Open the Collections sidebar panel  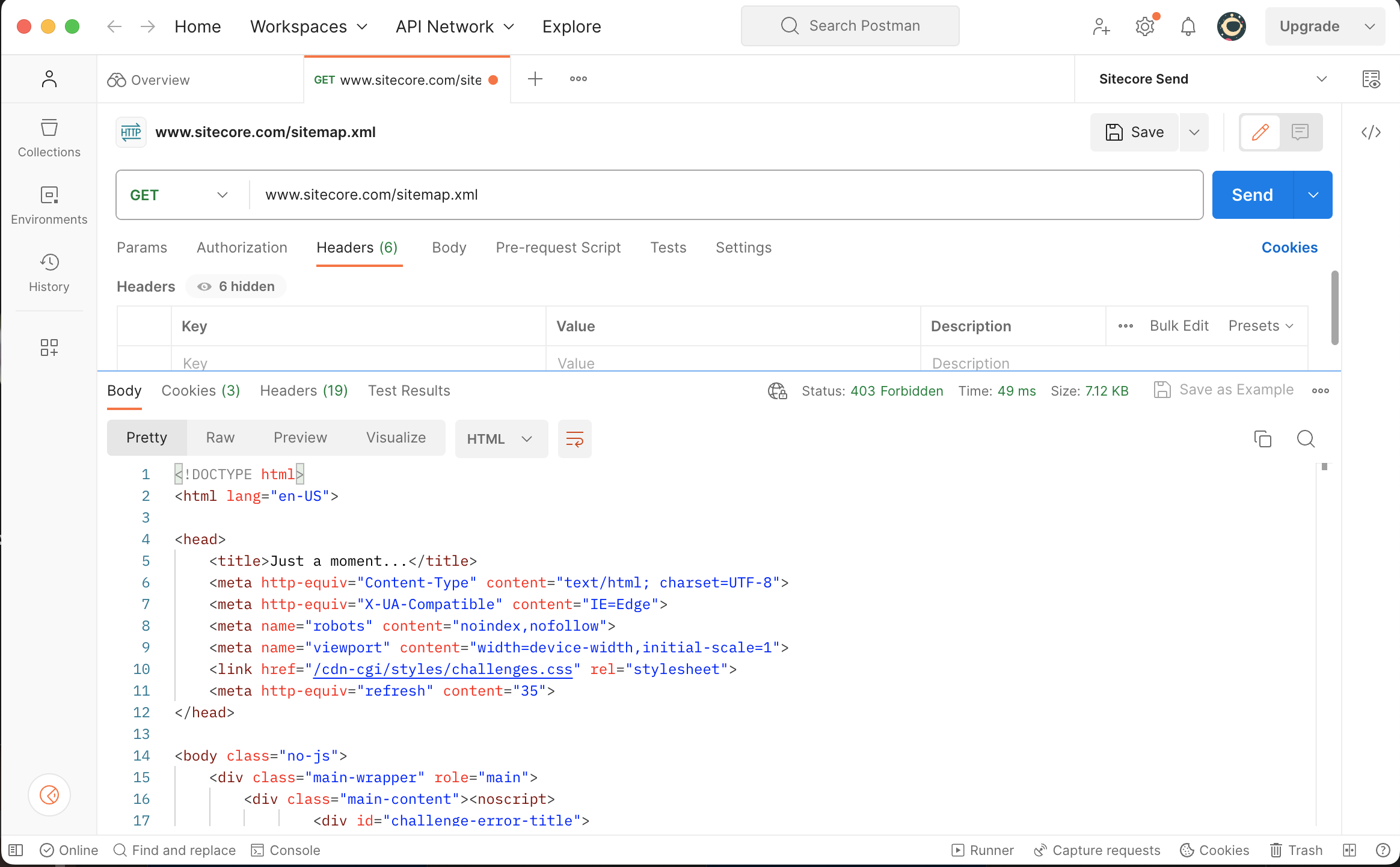click(x=49, y=138)
